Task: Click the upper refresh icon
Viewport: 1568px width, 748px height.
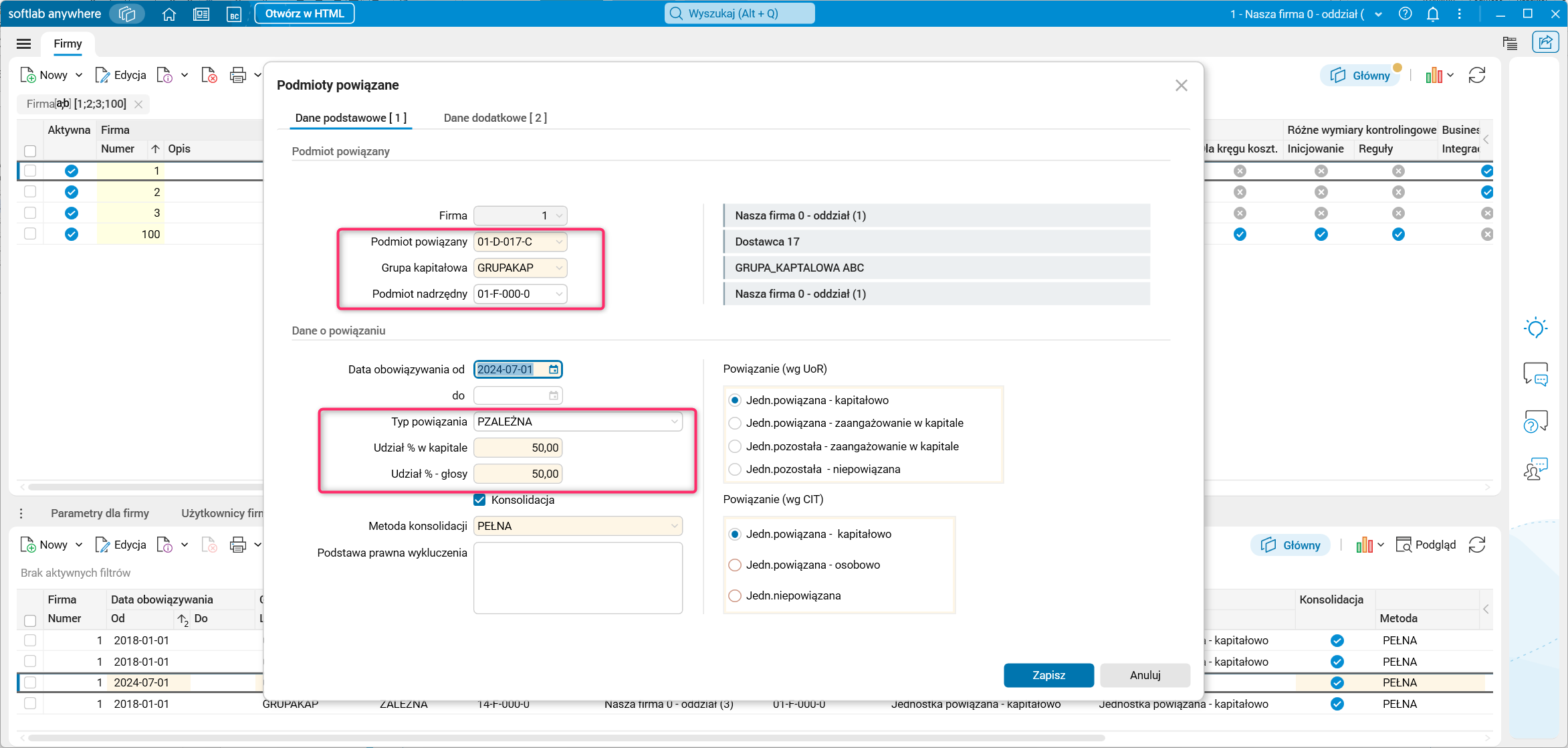Action: tap(1476, 76)
